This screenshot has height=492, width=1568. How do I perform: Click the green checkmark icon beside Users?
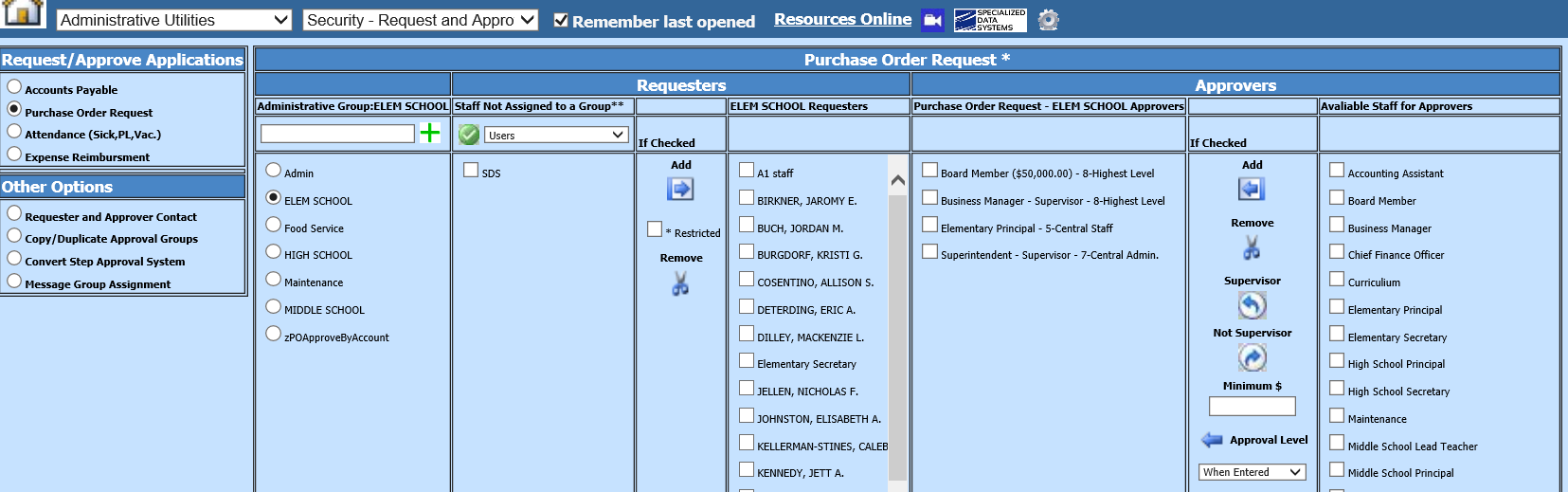(x=468, y=135)
